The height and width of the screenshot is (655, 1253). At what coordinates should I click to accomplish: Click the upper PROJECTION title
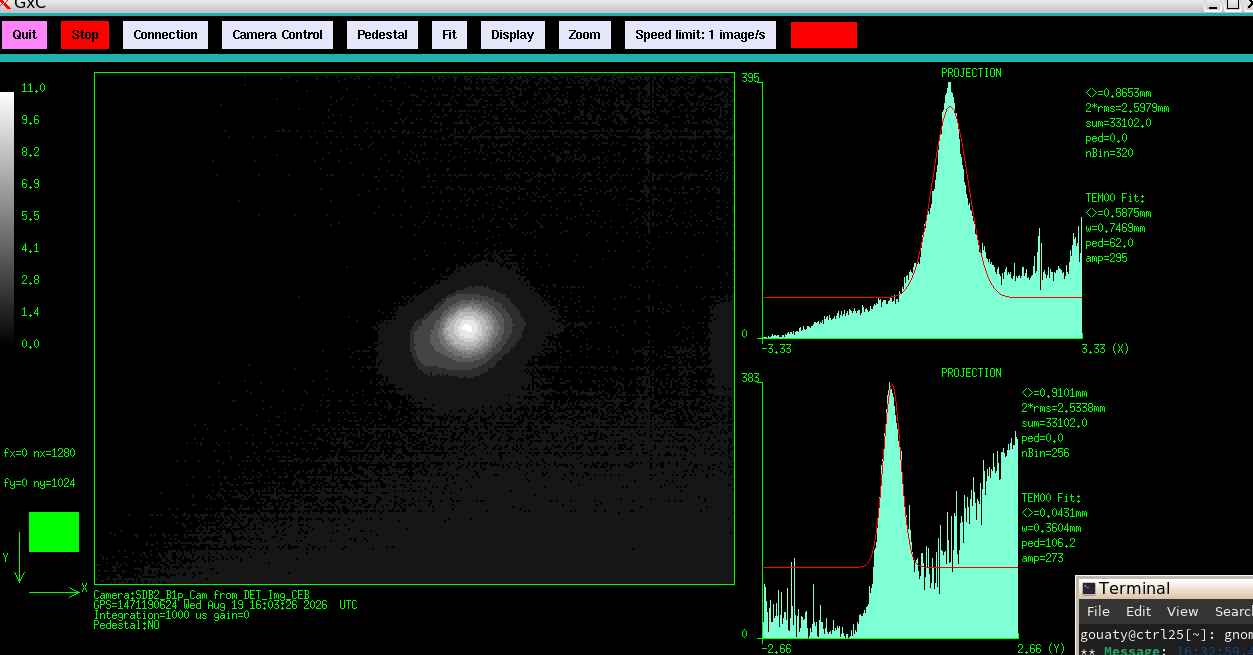971,73
